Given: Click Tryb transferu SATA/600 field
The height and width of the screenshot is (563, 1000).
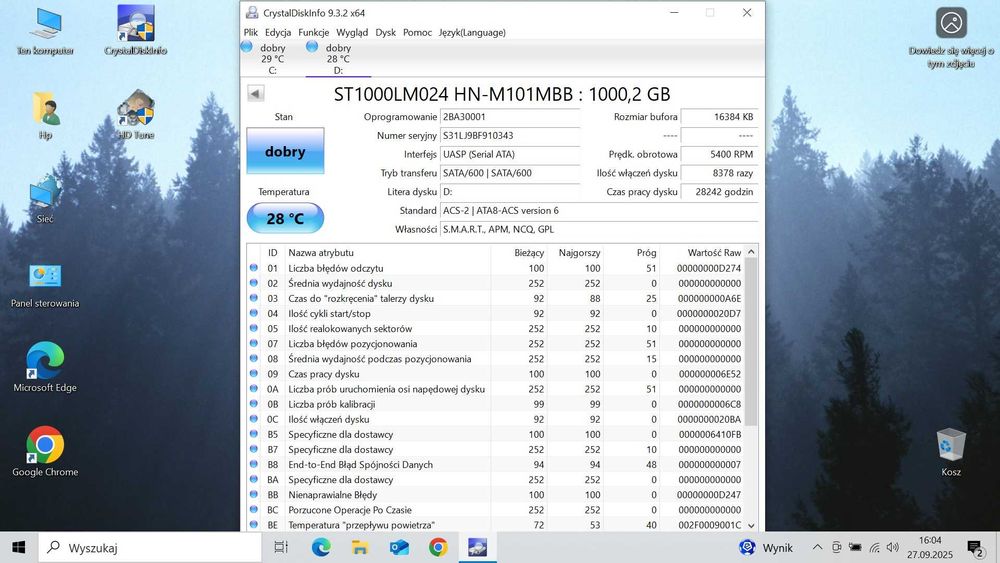Looking at the screenshot, I should click(510, 173).
